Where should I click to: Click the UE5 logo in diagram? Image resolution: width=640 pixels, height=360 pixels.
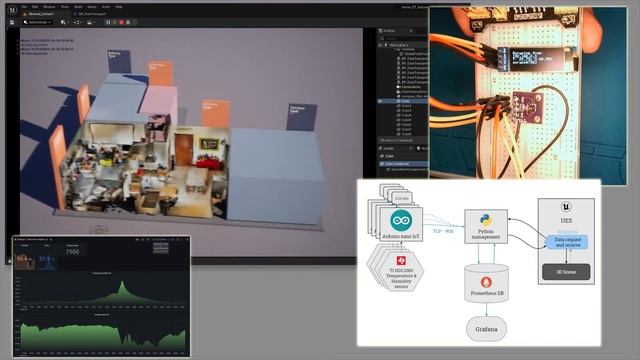click(566, 207)
